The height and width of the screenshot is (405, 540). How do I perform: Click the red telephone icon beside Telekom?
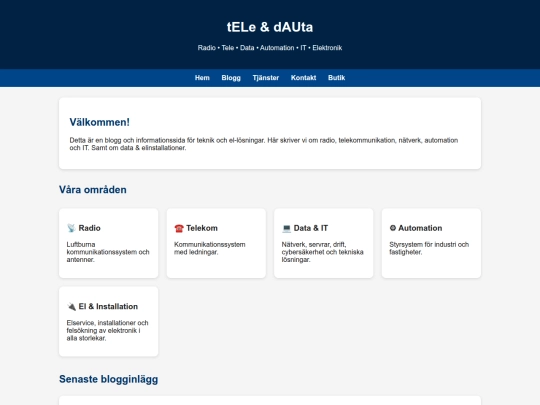pos(179,228)
